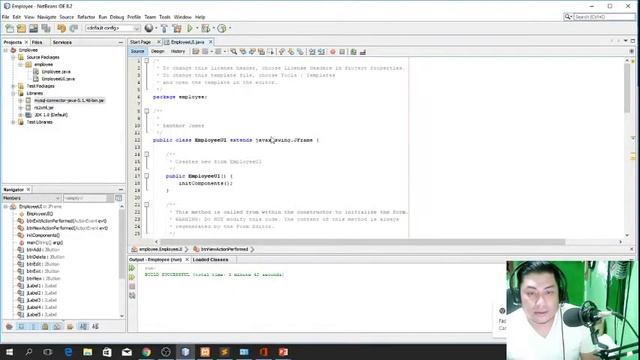Click the Search field at top right
Image resolution: width=640 pixels, height=360 pixels.
tap(604, 17)
